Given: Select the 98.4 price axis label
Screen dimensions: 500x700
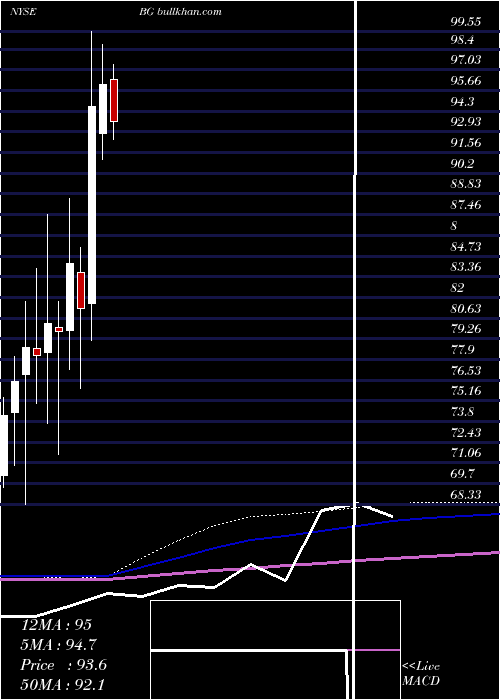Looking at the screenshot, I should (462, 40).
